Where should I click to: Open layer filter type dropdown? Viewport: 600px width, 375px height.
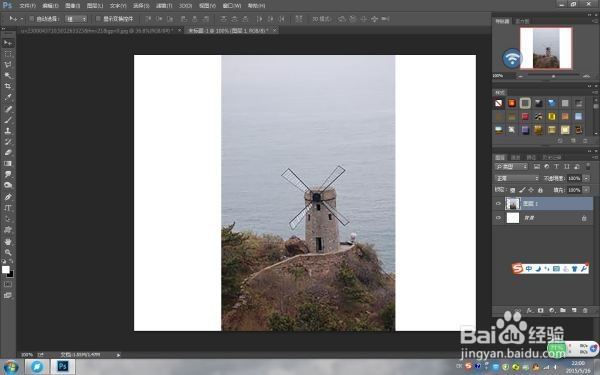[511, 166]
